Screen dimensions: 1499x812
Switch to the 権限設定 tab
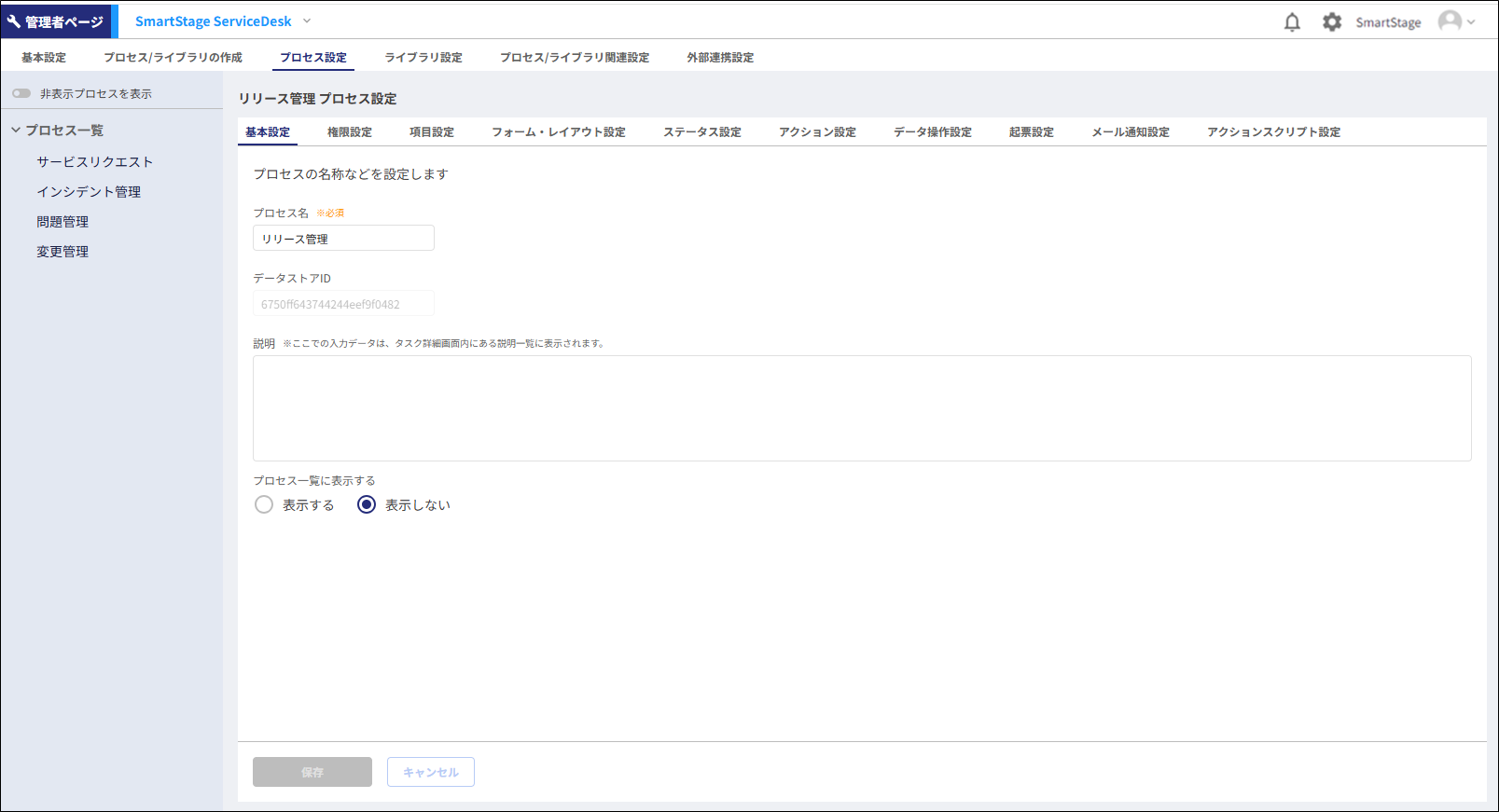point(349,132)
